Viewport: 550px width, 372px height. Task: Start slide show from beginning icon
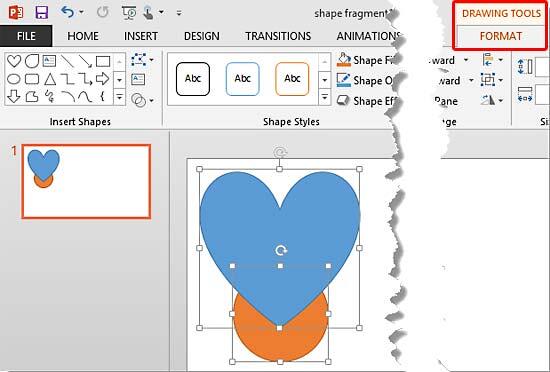point(129,13)
